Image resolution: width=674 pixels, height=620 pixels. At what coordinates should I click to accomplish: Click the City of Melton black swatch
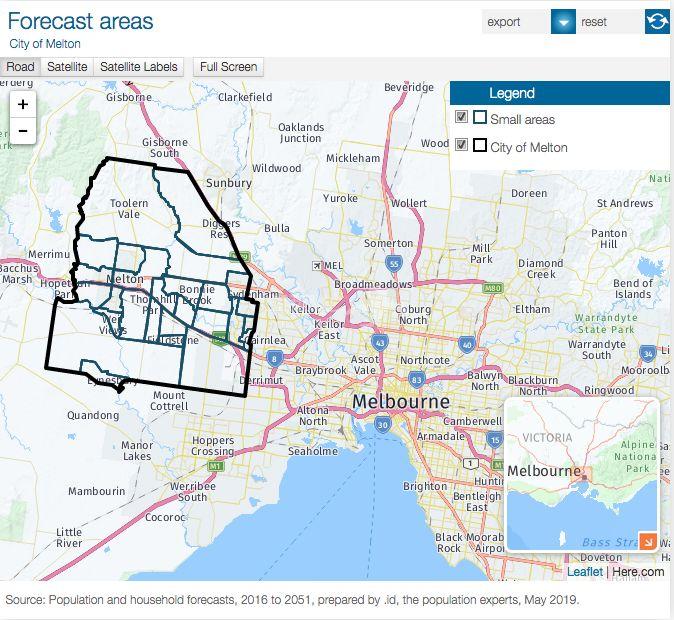click(x=480, y=145)
